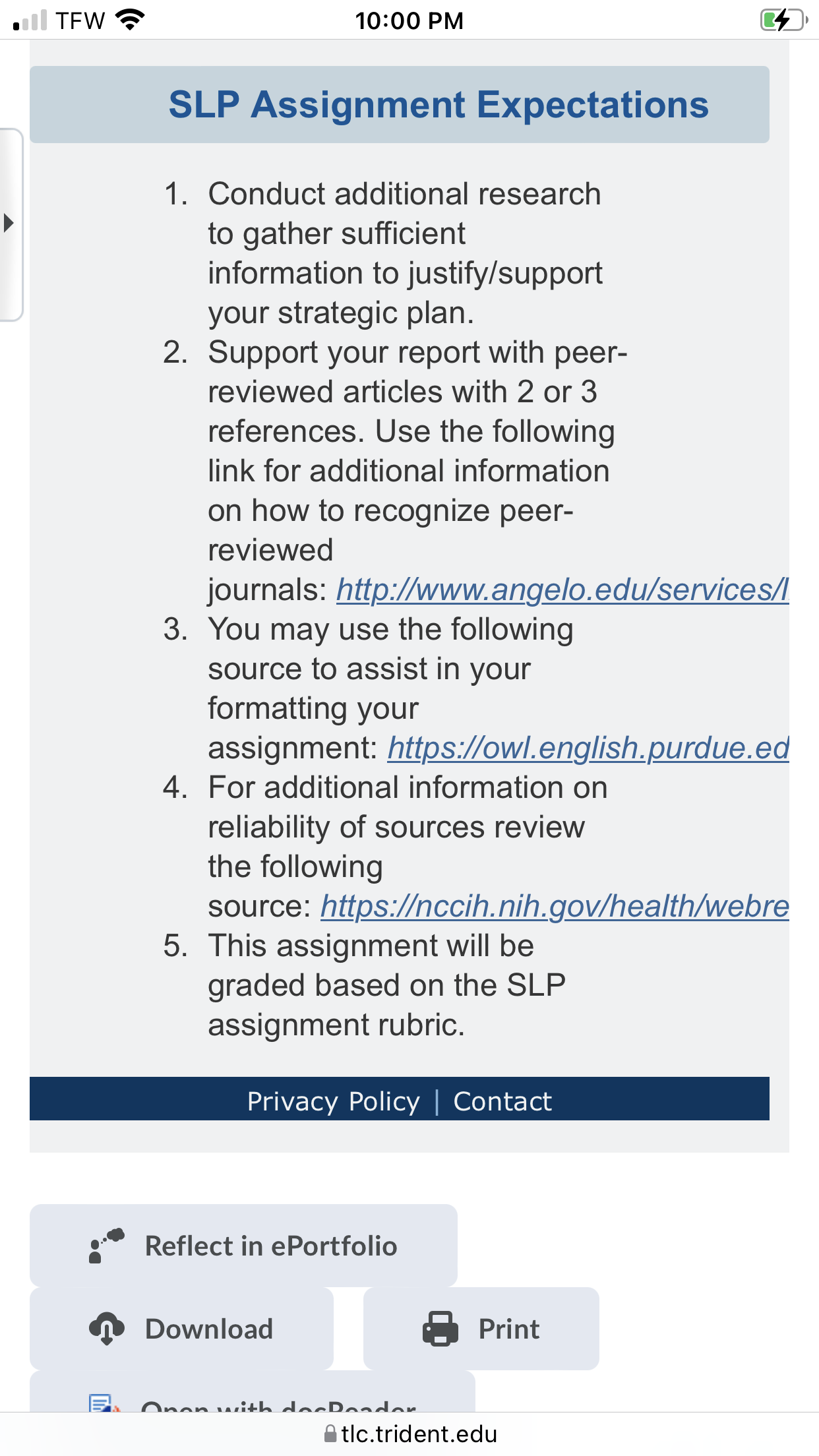819x1456 pixels.
Task: Click the docReader document icon
Action: click(x=105, y=1403)
